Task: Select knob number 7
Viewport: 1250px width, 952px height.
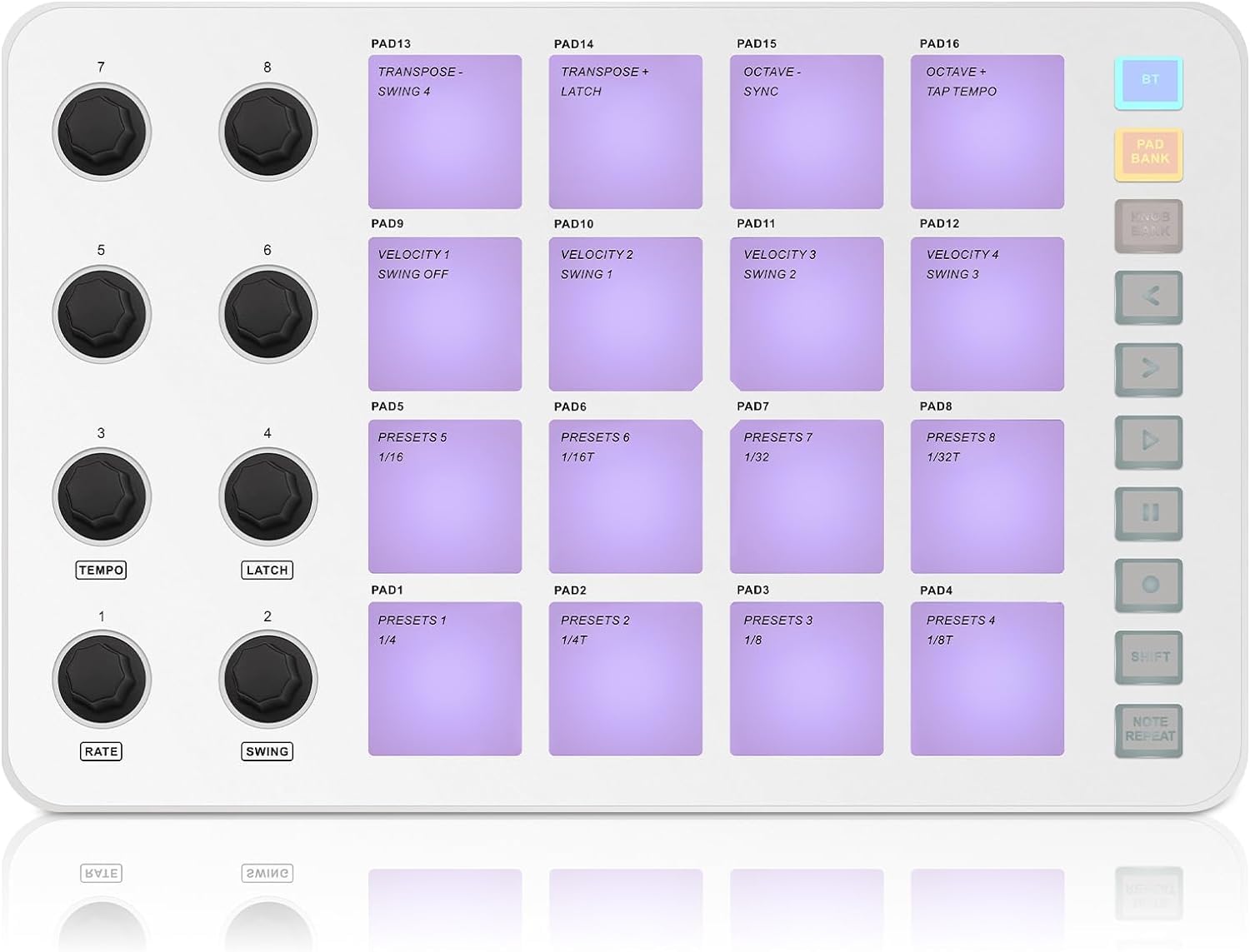Action: point(102,132)
